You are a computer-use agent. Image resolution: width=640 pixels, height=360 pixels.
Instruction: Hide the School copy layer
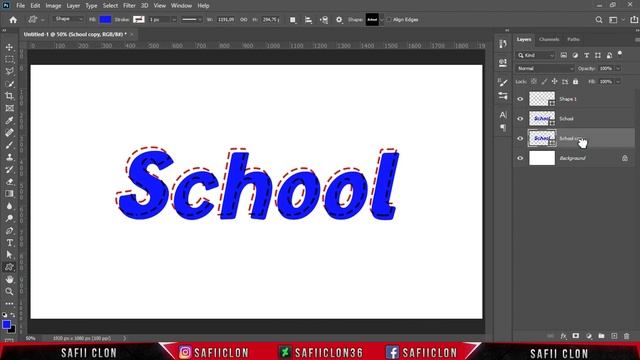(x=520, y=138)
